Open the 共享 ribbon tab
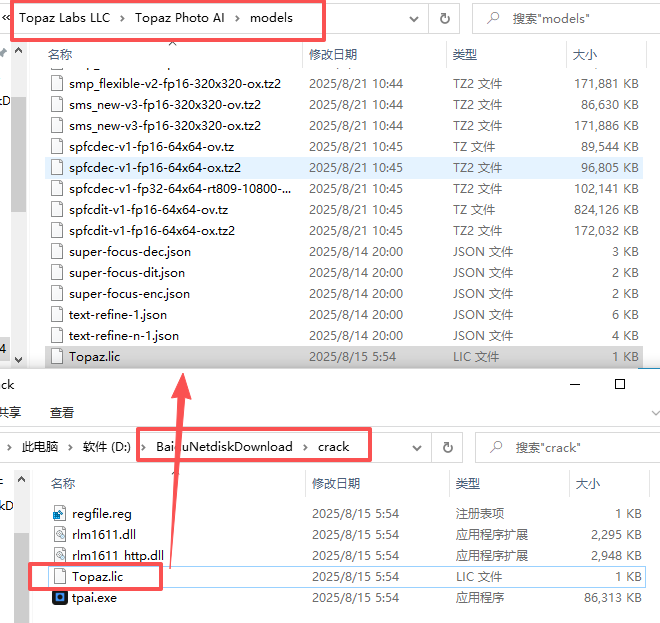The height and width of the screenshot is (623, 660). pyautogui.click(x=9, y=412)
